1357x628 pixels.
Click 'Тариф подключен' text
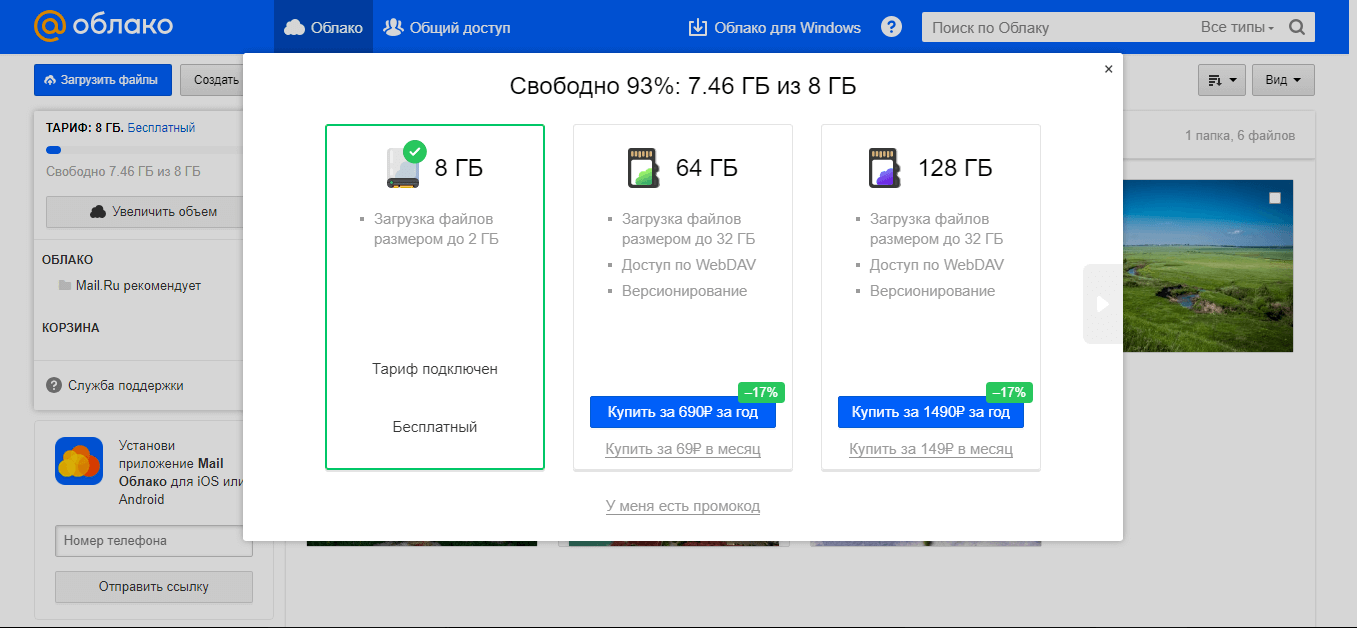point(435,369)
